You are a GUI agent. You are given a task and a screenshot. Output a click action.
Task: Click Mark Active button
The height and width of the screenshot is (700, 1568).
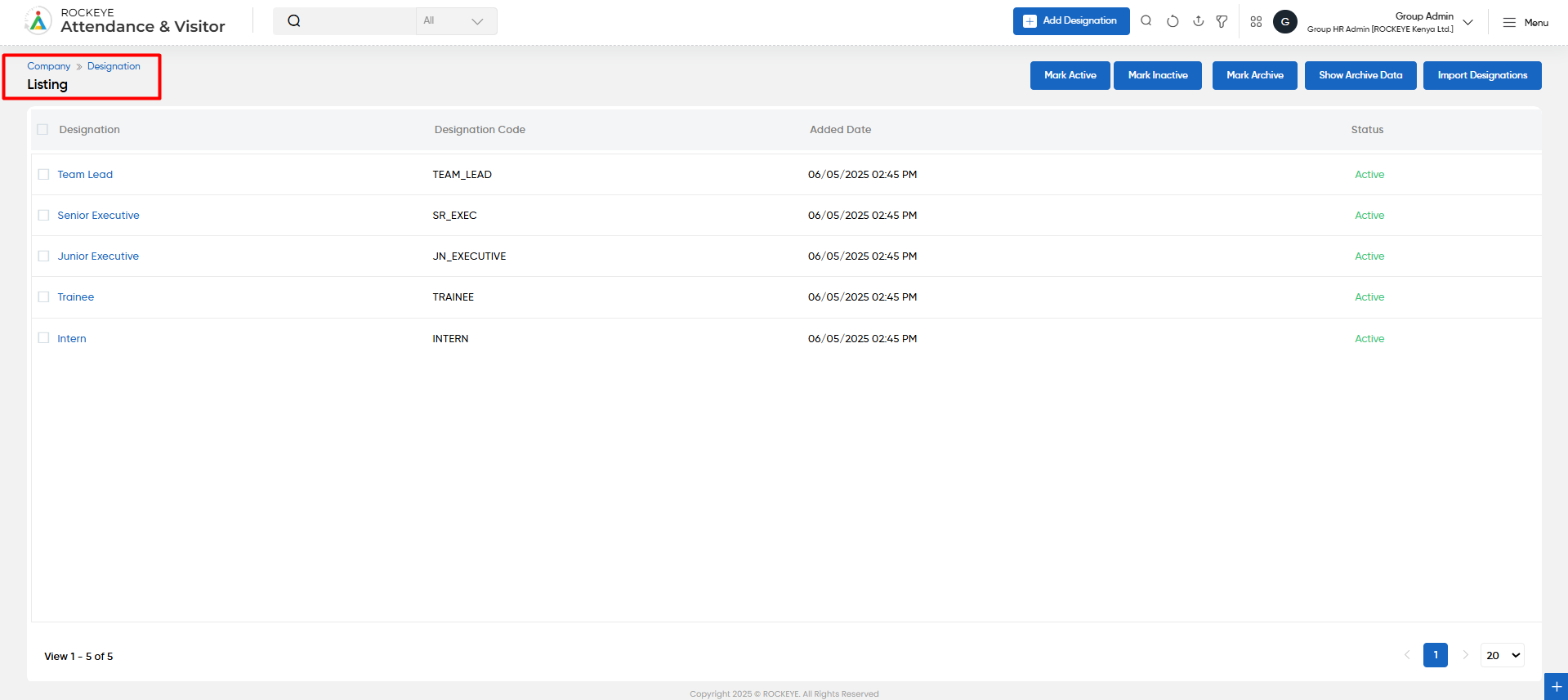tap(1070, 75)
